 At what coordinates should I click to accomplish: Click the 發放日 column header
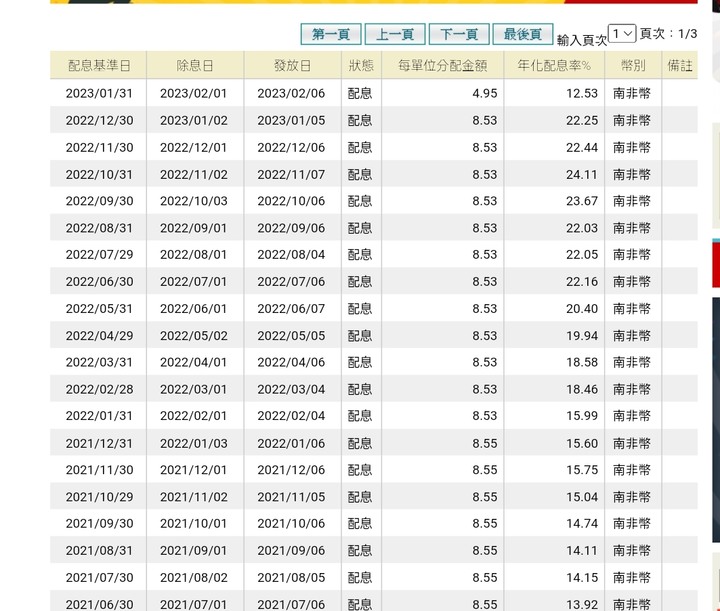click(x=292, y=66)
